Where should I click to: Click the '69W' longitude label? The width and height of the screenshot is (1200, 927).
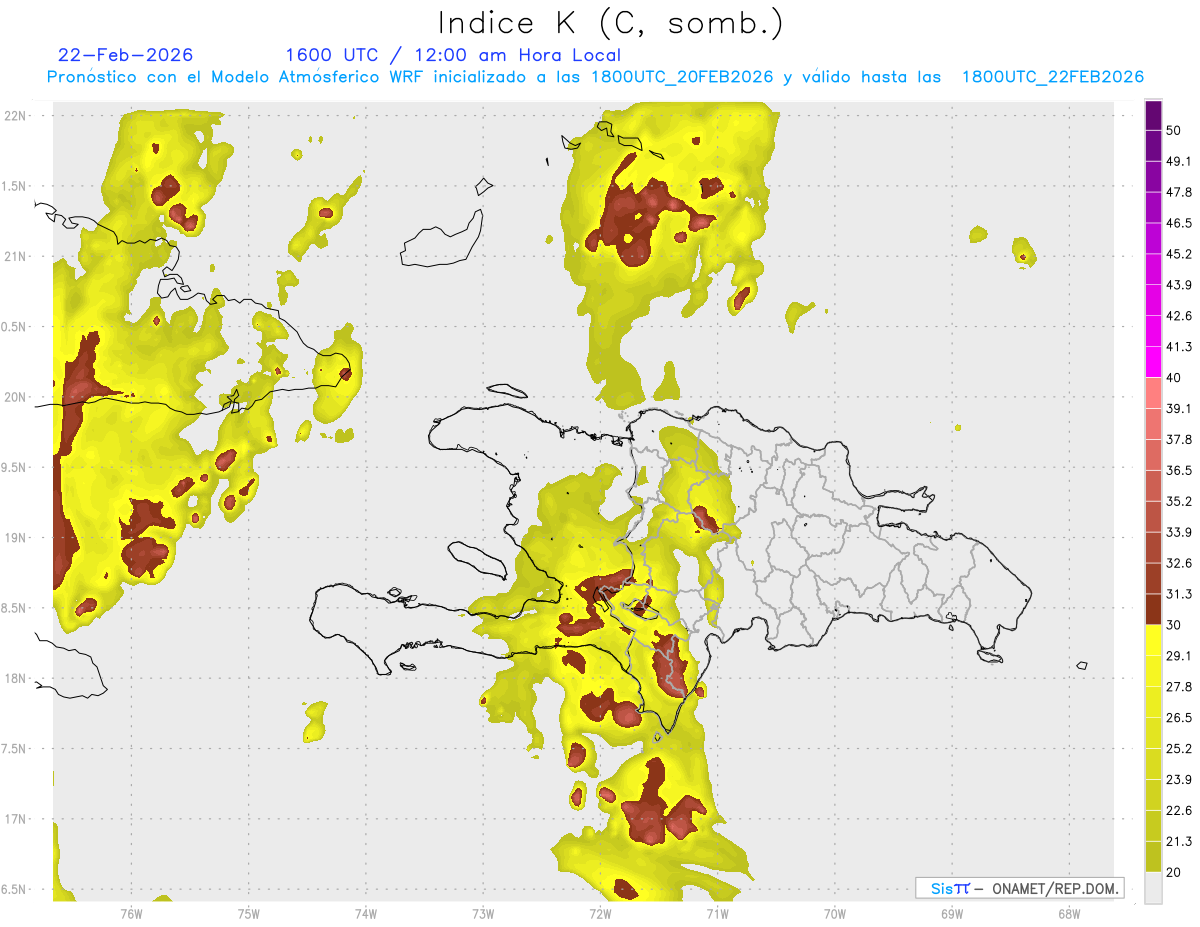tap(952, 913)
